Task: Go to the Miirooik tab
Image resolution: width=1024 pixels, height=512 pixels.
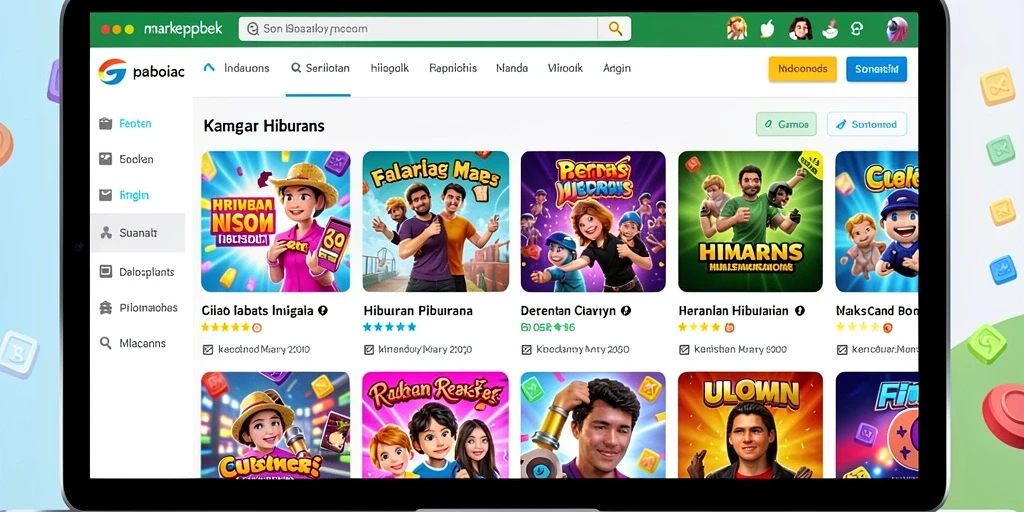Action: tap(565, 68)
